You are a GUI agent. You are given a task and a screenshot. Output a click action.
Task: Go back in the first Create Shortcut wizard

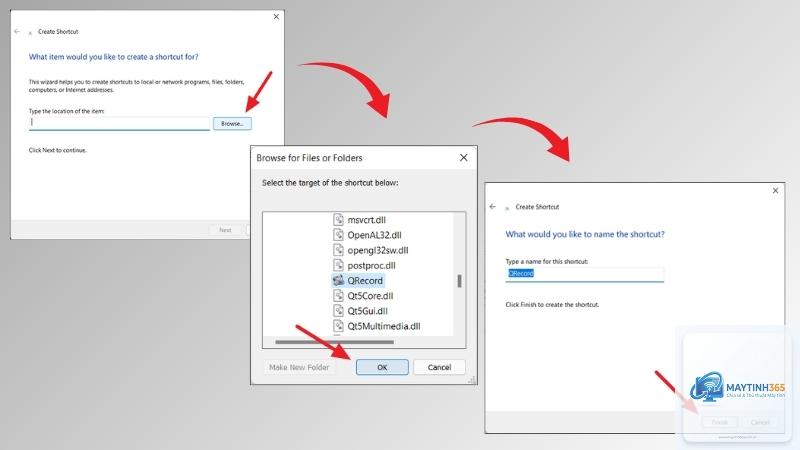point(17,32)
